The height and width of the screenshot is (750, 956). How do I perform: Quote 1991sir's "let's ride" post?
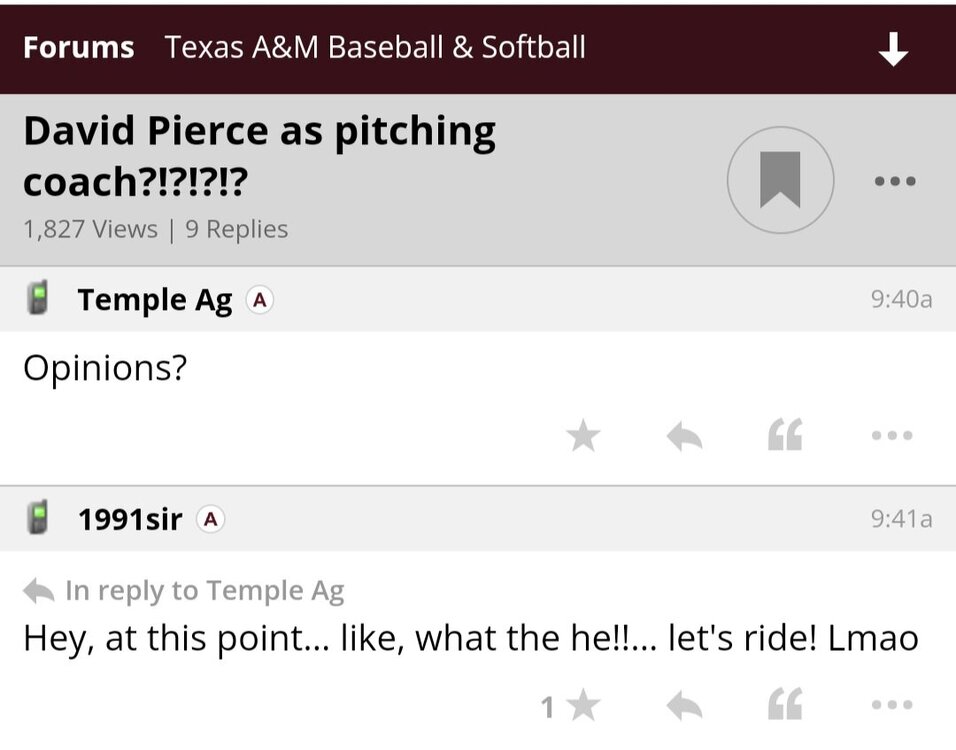(x=785, y=707)
